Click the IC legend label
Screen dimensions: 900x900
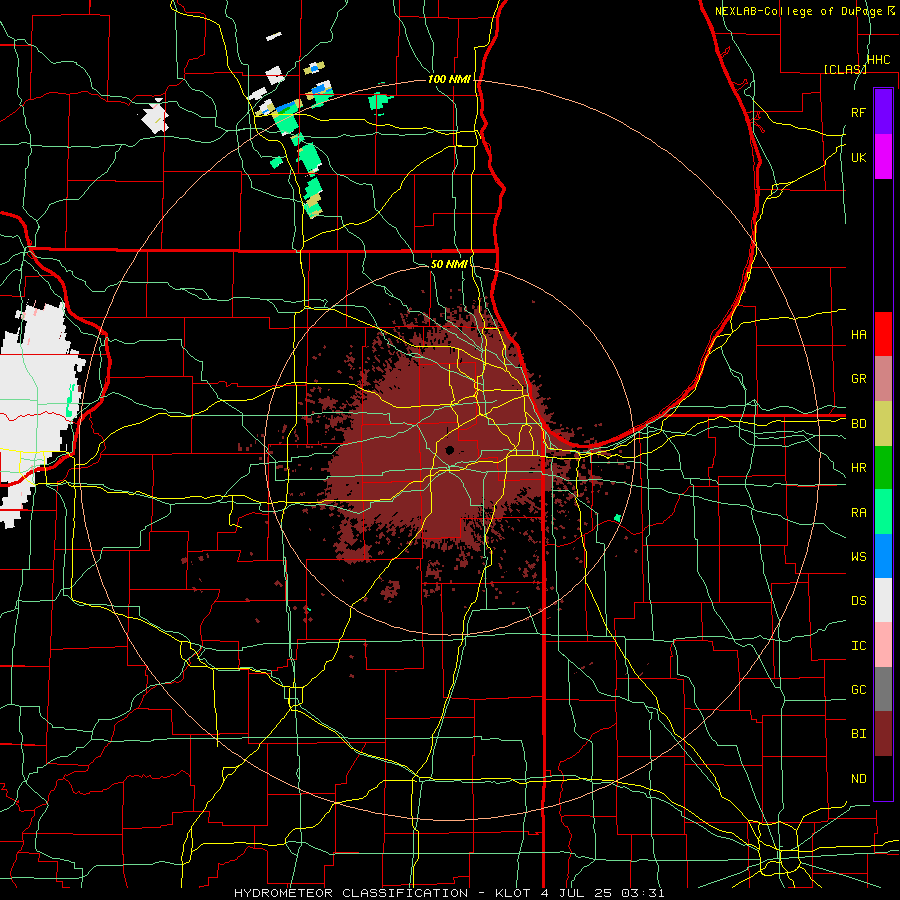point(859,646)
